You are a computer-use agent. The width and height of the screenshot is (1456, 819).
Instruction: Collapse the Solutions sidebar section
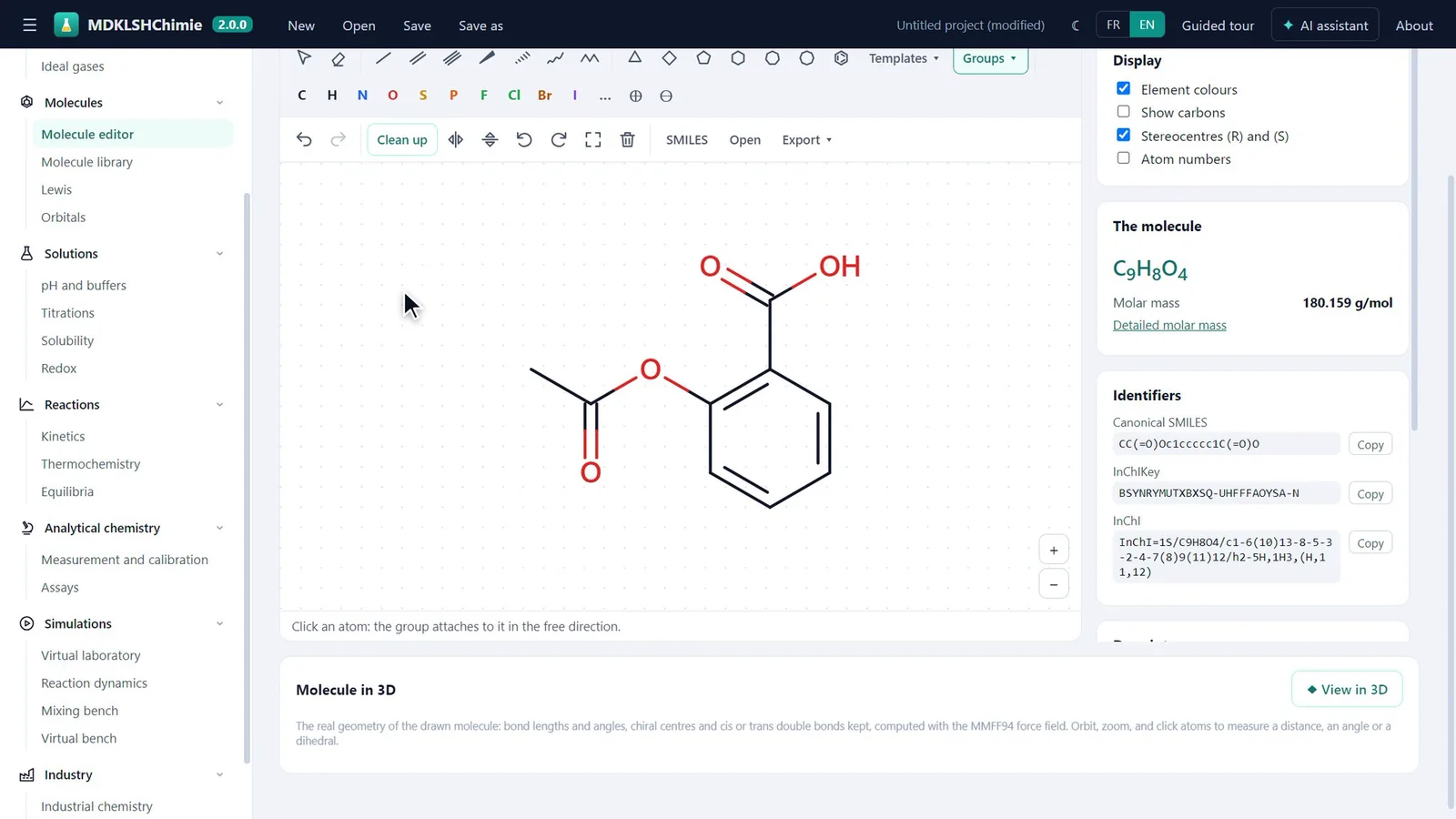[x=219, y=254]
